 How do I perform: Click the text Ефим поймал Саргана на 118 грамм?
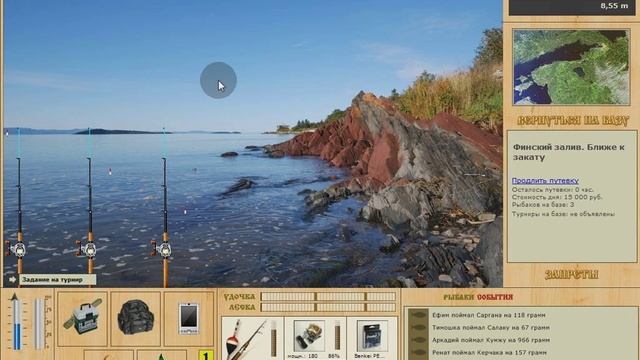[489, 315]
